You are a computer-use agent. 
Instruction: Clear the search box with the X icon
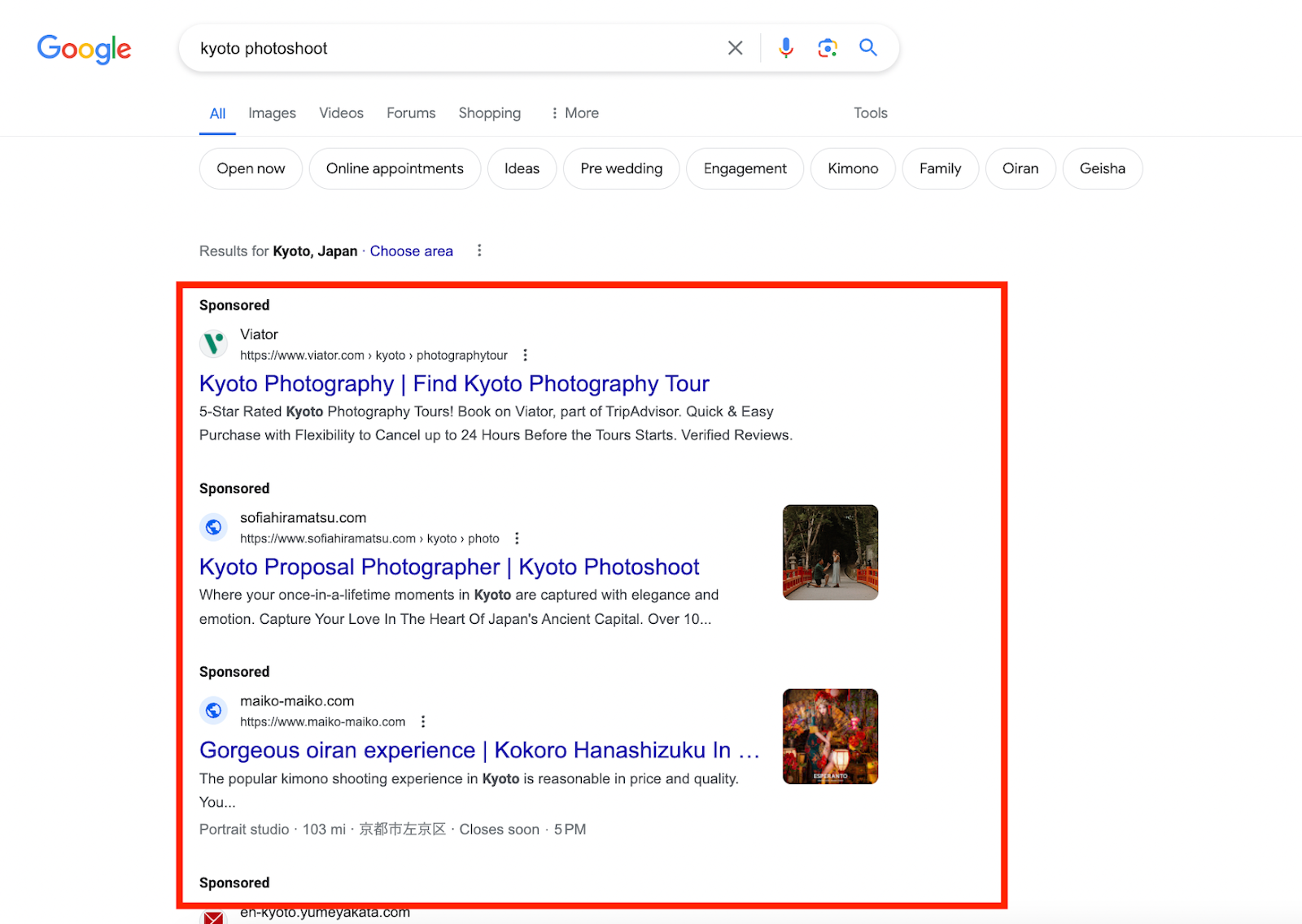coord(735,48)
